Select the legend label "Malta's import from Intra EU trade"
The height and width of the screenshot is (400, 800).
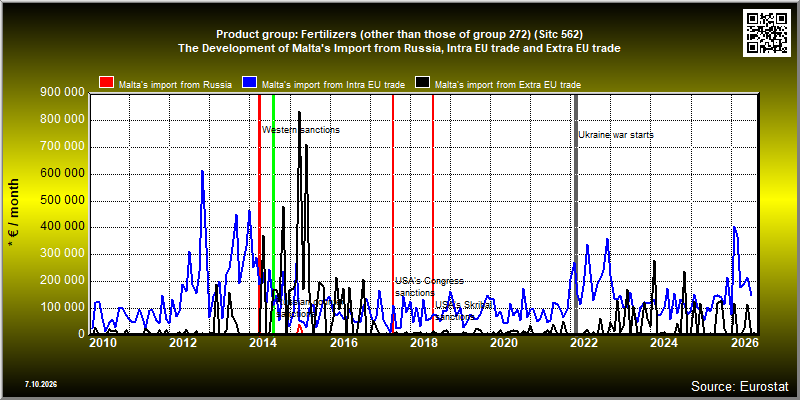(333, 85)
